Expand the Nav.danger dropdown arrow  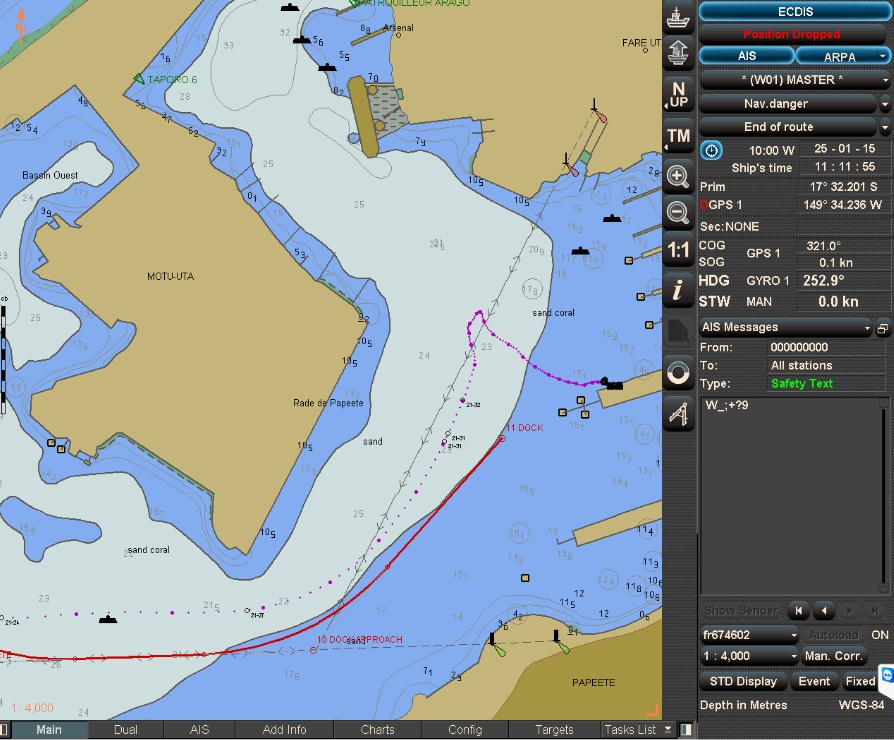point(885,104)
